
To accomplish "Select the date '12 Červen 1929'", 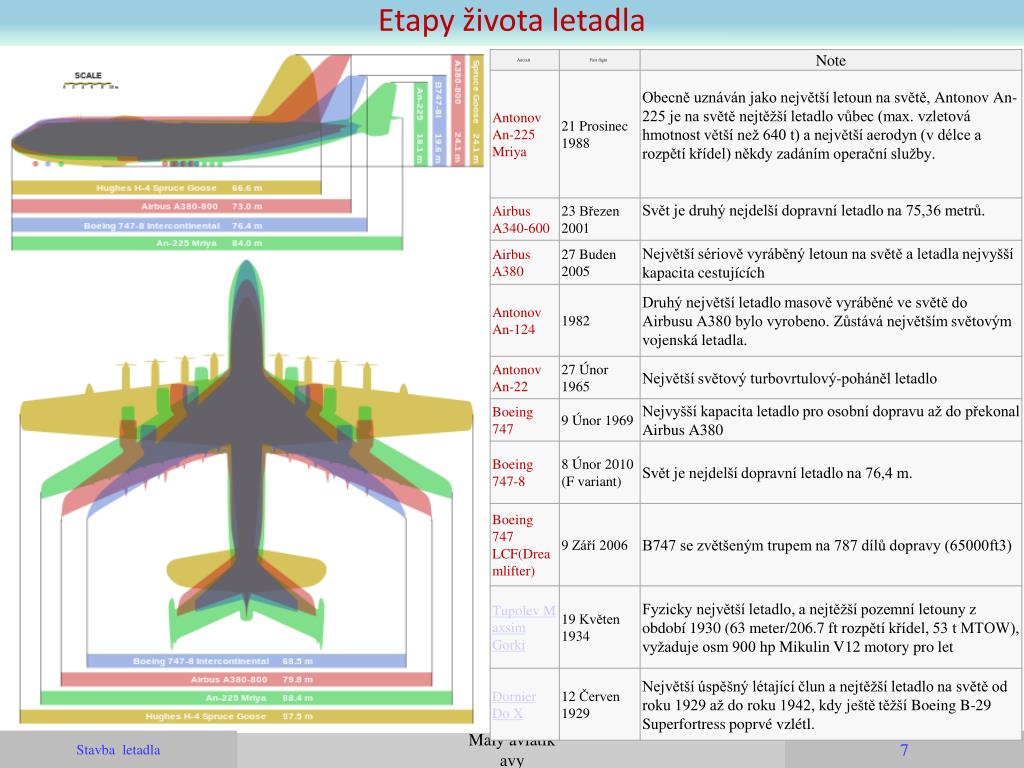I will (x=590, y=705).
